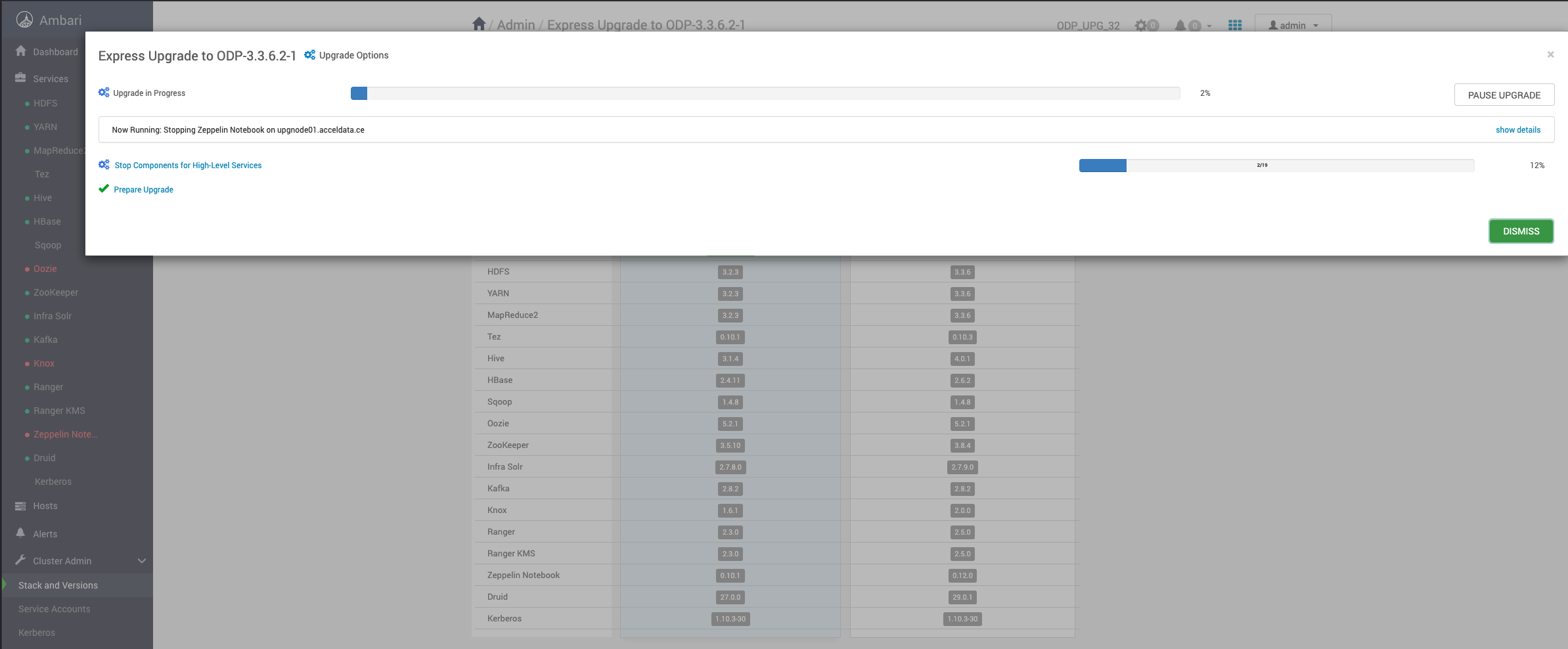Screen dimensions: 1568x649
Task: Click HBase target version 2.6.2 badge
Action: 962,380
